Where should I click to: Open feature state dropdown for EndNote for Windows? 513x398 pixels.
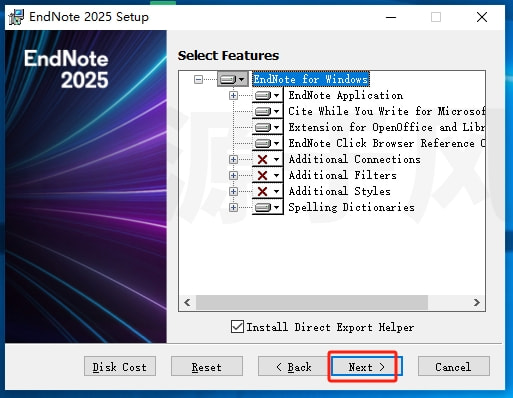[233, 79]
